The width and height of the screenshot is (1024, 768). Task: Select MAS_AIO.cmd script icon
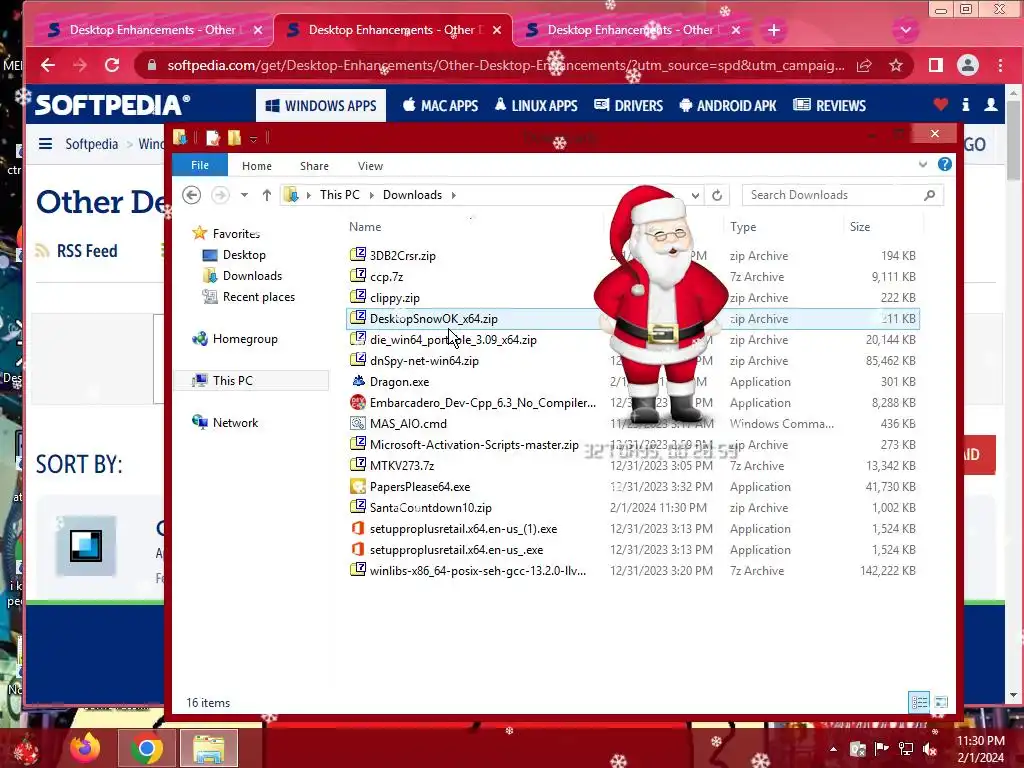pos(358,423)
